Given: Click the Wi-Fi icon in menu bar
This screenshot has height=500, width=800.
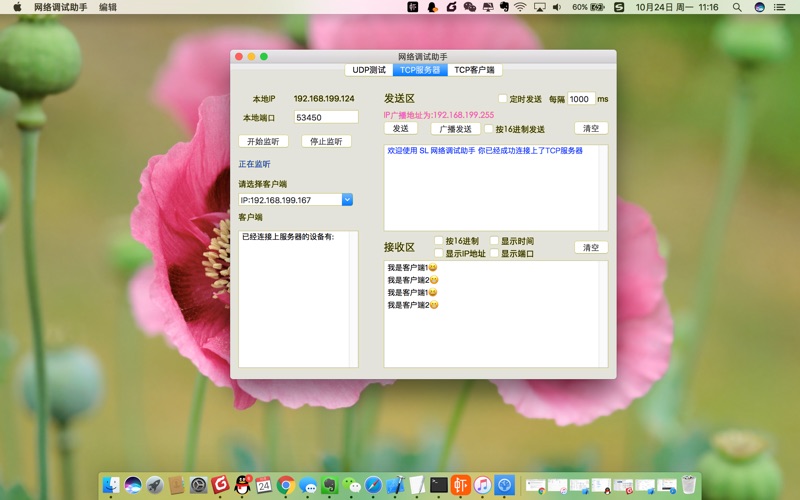Looking at the screenshot, I should coord(520,7).
